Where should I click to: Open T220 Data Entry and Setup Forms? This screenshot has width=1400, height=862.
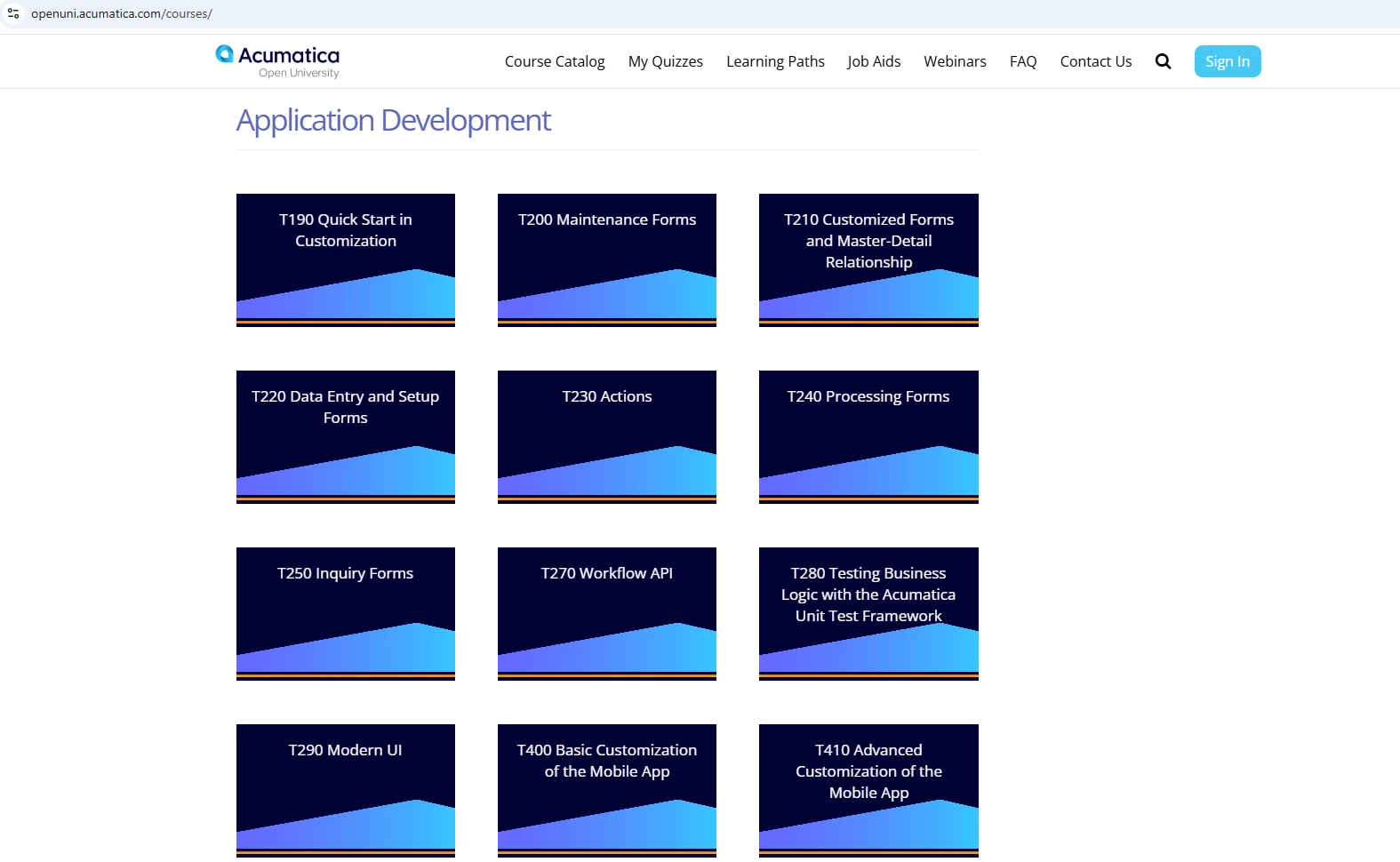(x=346, y=437)
